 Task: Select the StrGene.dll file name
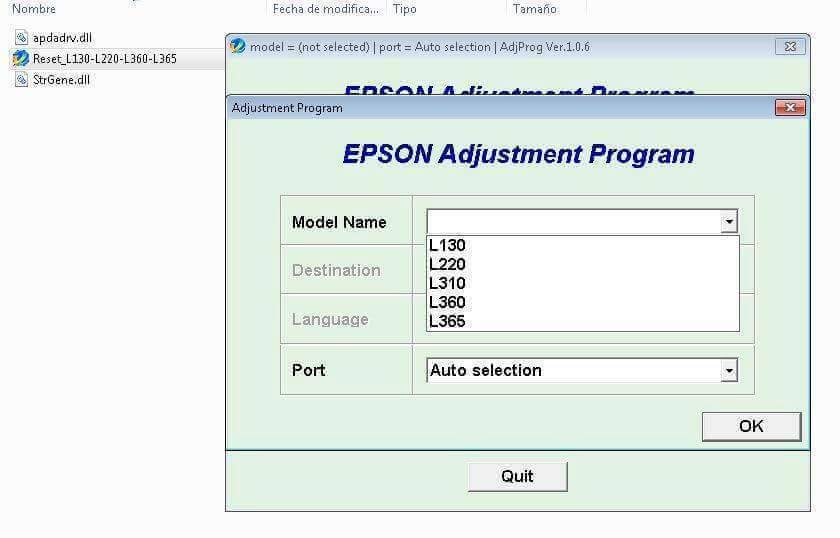(61, 80)
